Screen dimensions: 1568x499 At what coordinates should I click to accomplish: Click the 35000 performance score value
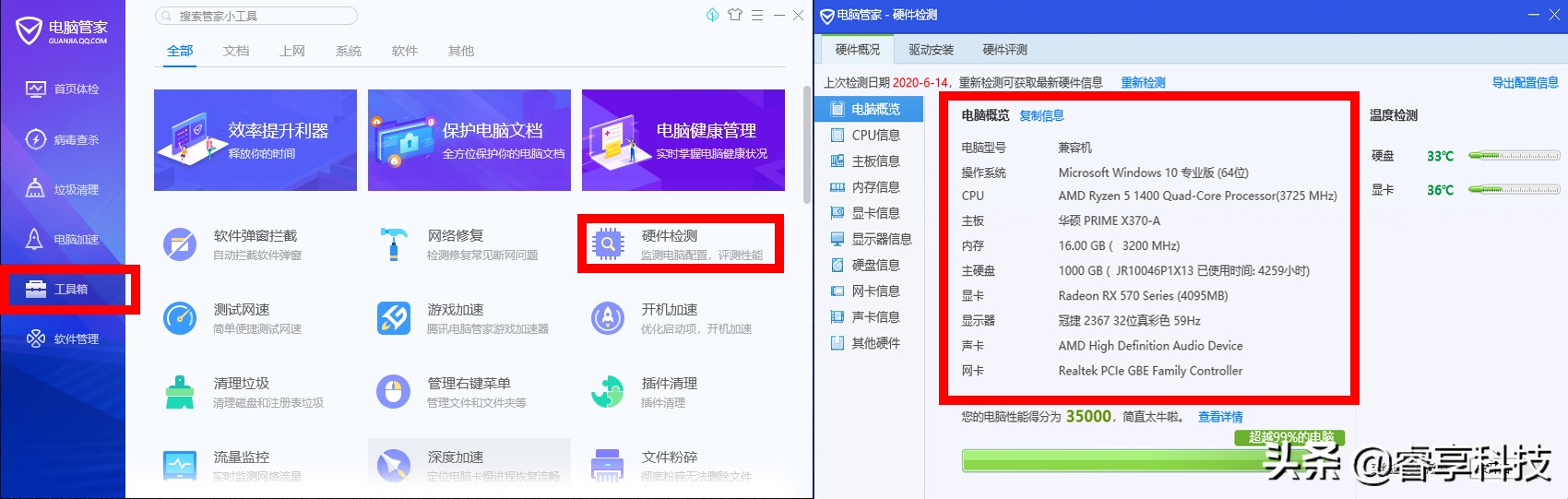coord(1088,416)
